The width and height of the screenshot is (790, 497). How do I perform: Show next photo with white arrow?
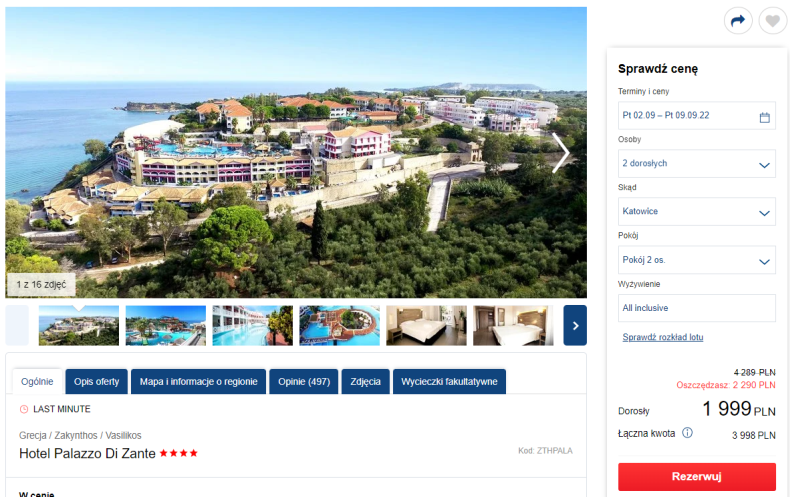pos(560,153)
